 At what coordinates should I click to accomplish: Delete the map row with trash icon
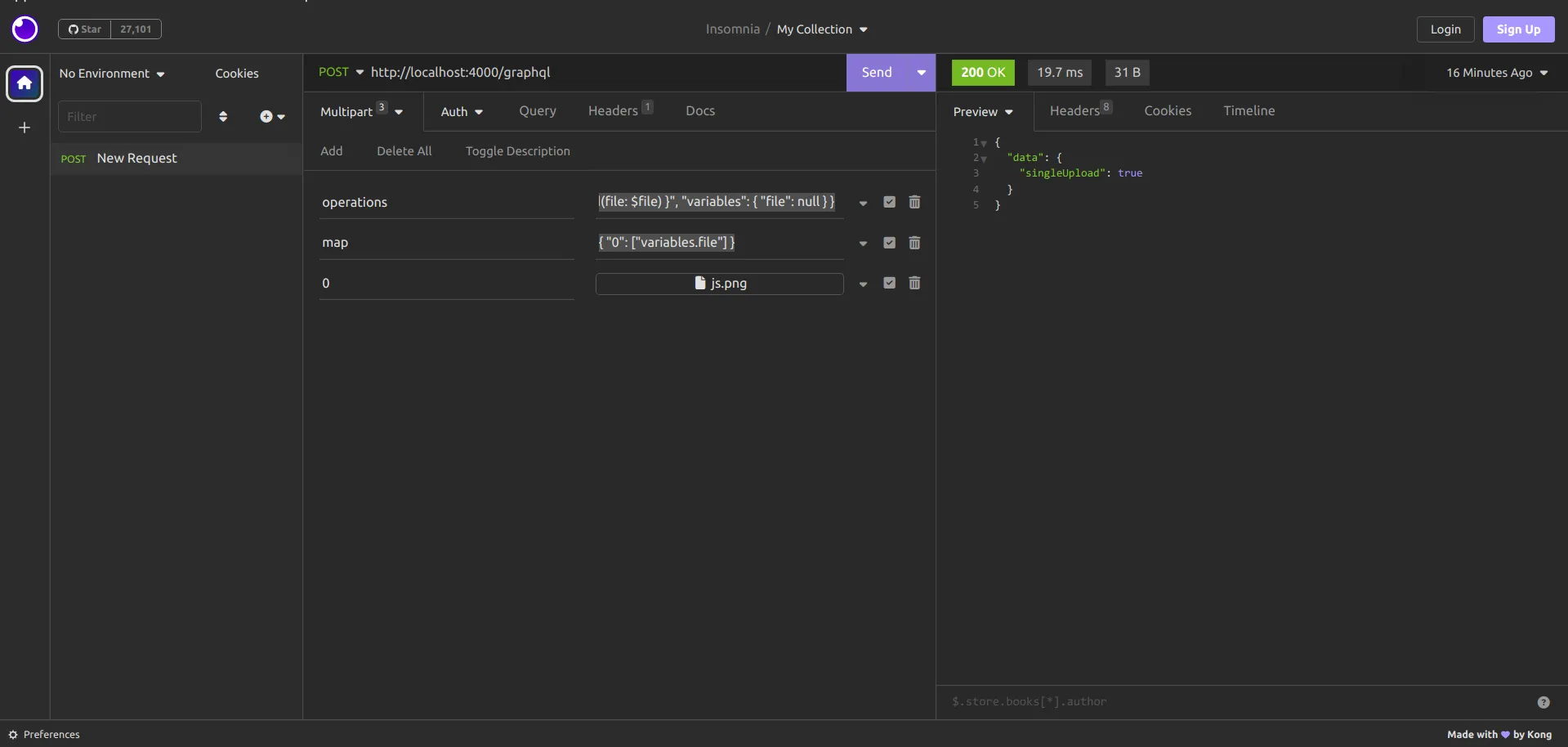914,243
